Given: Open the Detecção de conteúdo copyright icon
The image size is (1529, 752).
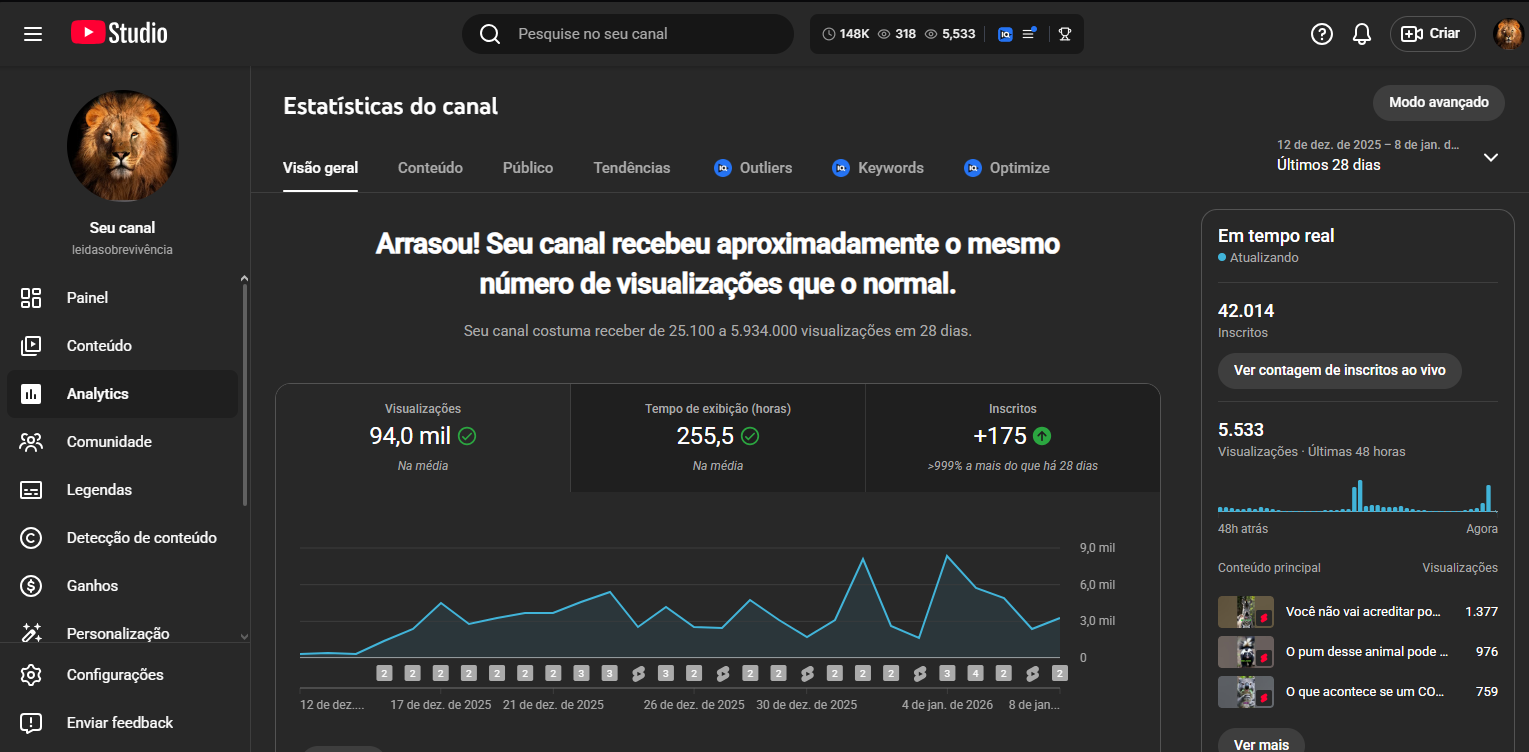Looking at the screenshot, I should (x=31, y=538).
